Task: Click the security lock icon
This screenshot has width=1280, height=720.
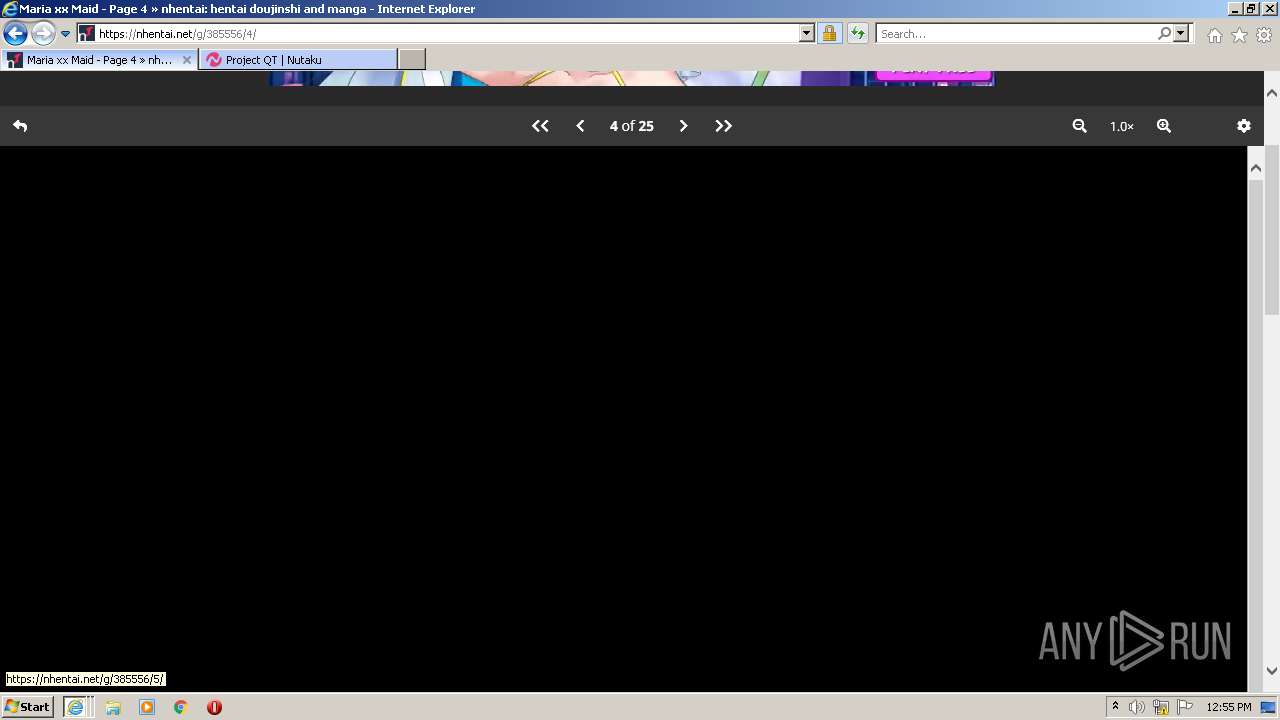Action: (x=829, y=33)
